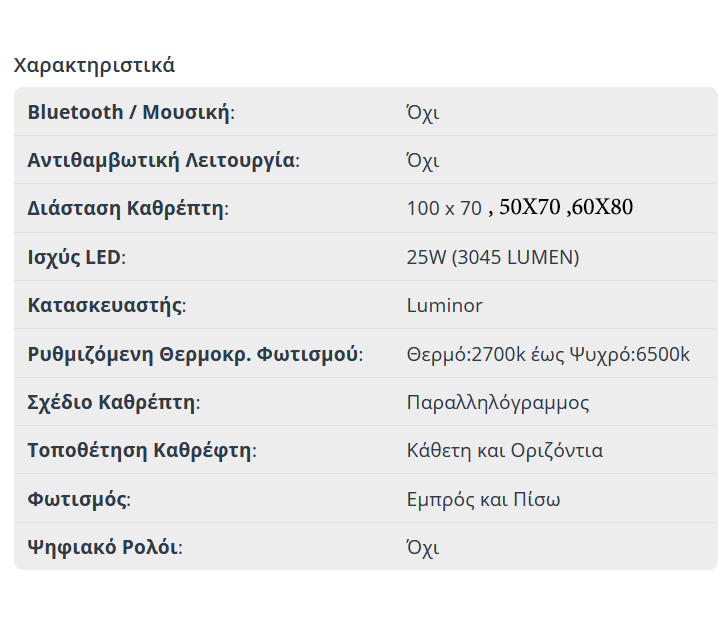
Task: Click the Luminor manufacturer value
Action: pyautogui.click(x=444, y=305)
